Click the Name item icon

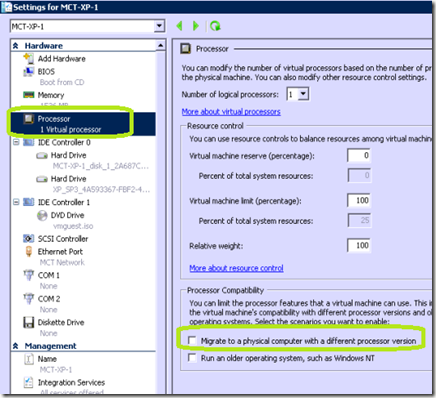click(29, 359)
